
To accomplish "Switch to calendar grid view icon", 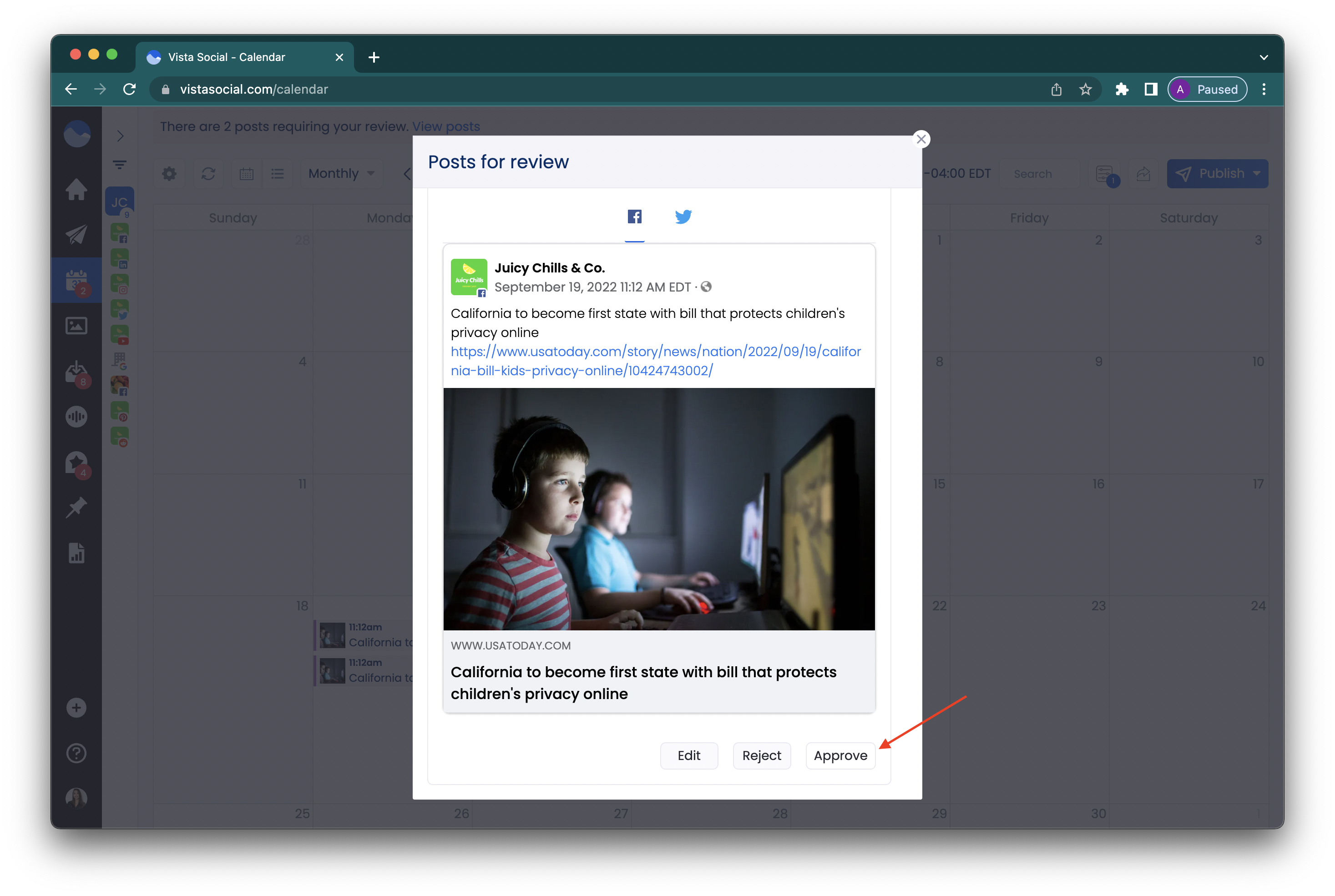I will click(246, 174).
